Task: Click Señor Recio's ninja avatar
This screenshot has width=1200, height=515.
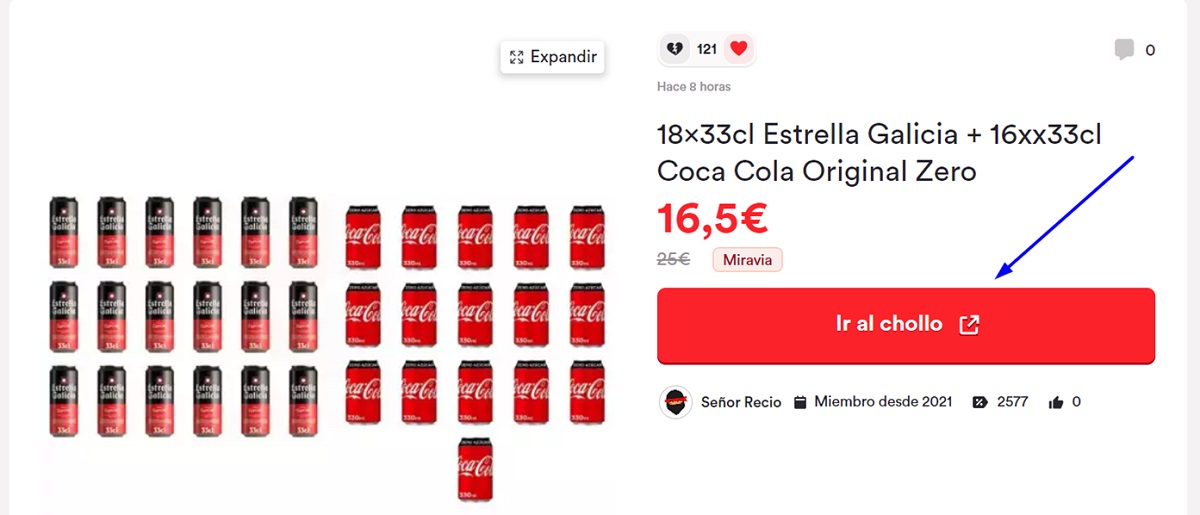Action: pyautogui.click(x=676, y=402)
